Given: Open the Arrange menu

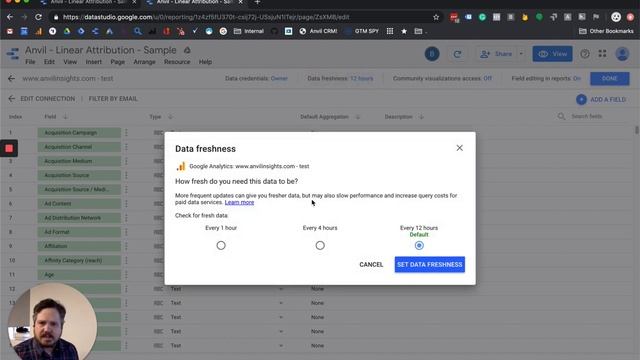Looking at the screenshot, I should [144, 62].
